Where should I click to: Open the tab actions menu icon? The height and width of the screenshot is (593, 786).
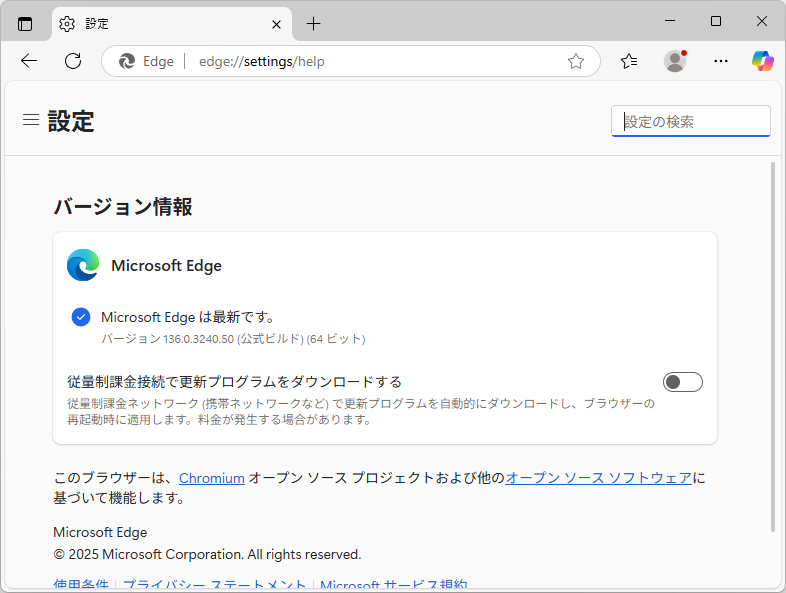coord(25,24)
